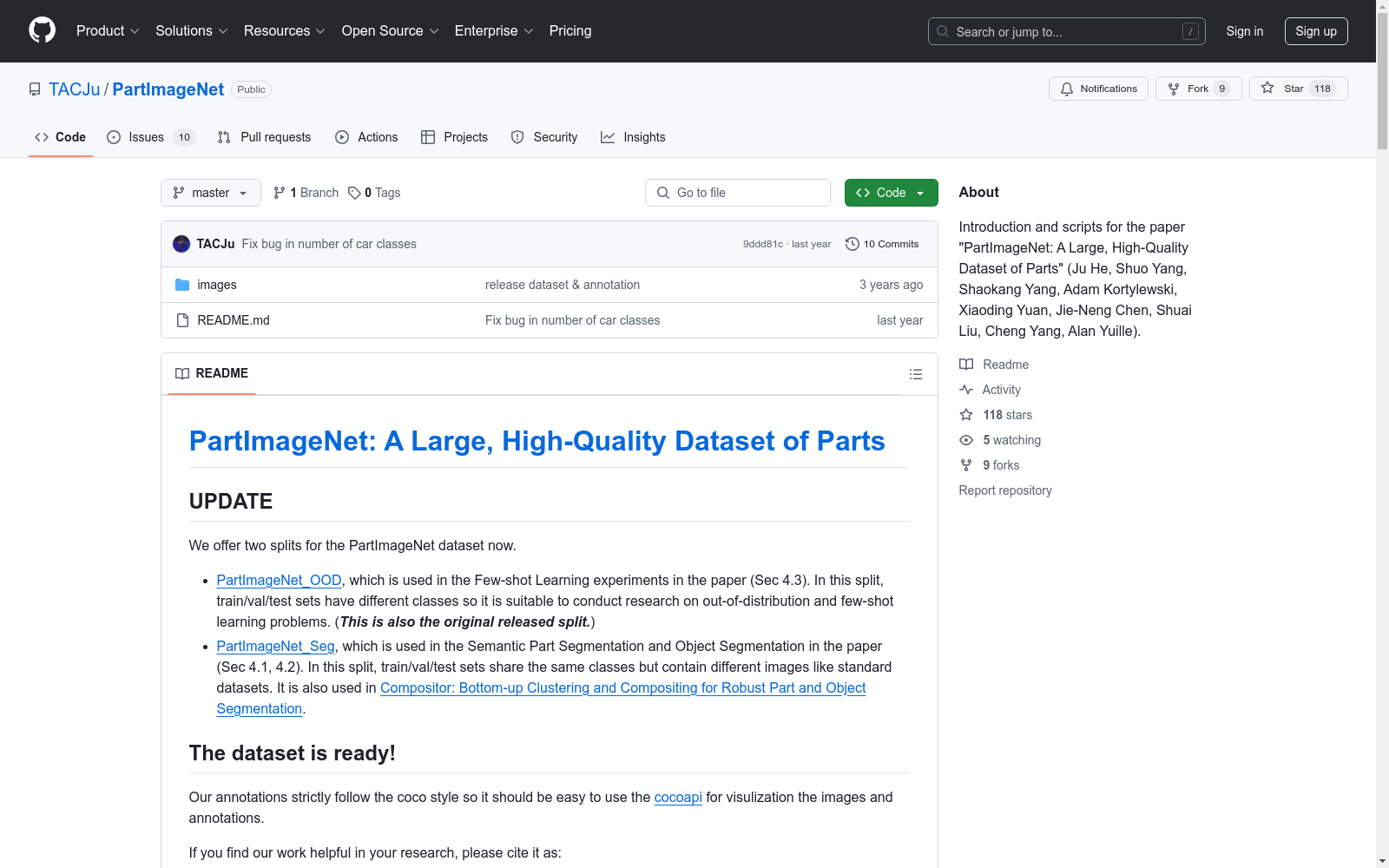This screenshot has height=868, width=1389.
Task: Expand the Open Source menu
Action: [391, 30]
